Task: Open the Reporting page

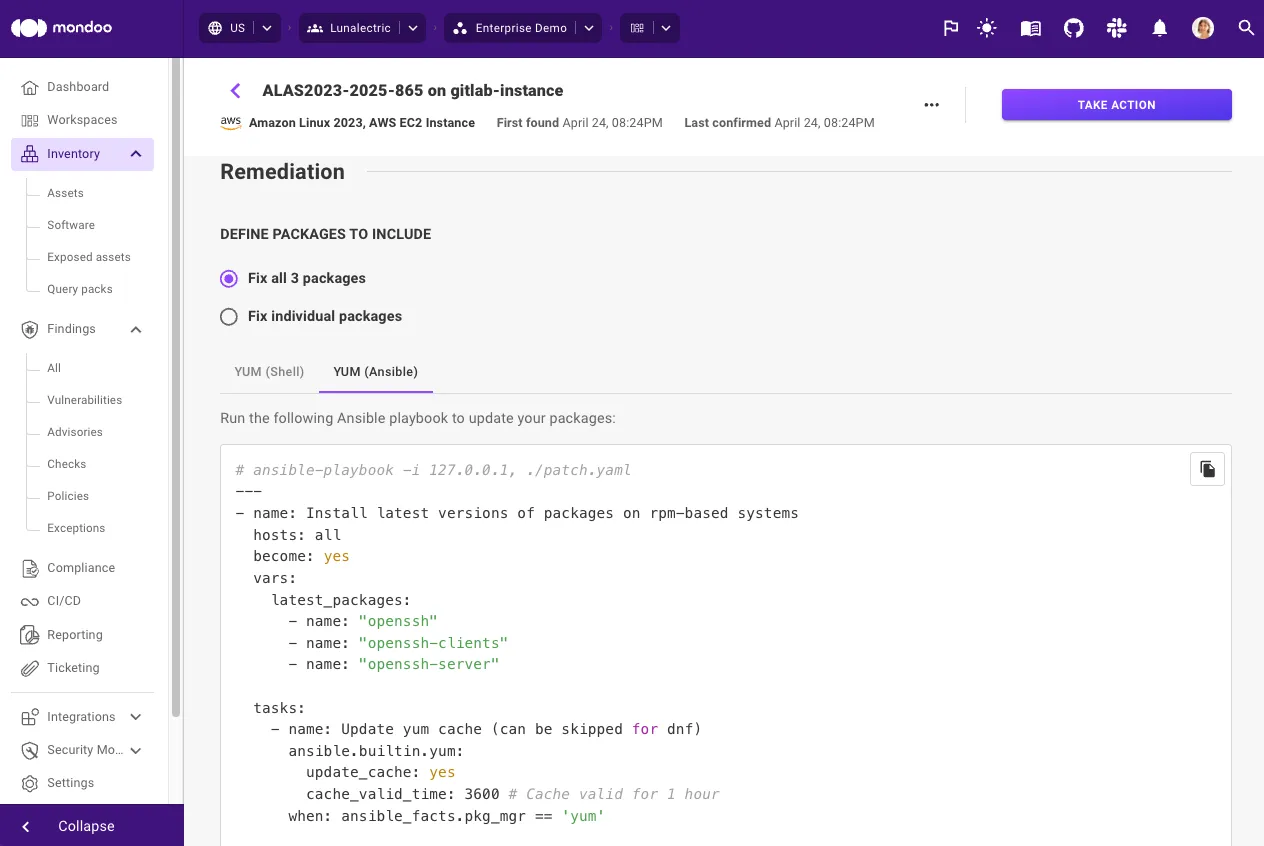Action: click(75, 635)
